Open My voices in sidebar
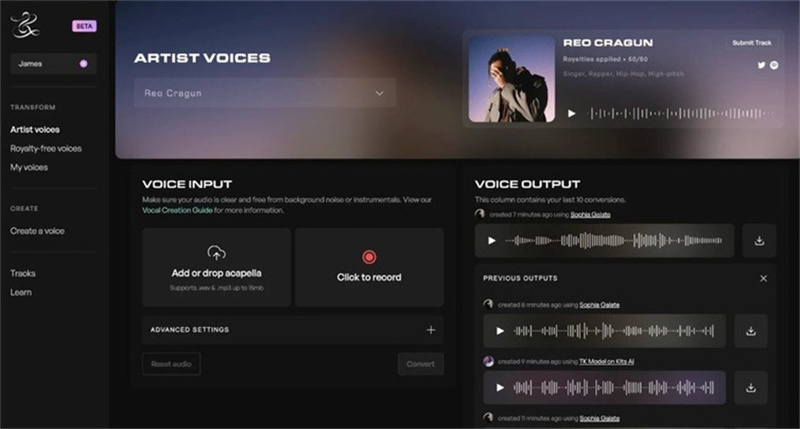Screen dimensions: 800x429 coord(29,167)
